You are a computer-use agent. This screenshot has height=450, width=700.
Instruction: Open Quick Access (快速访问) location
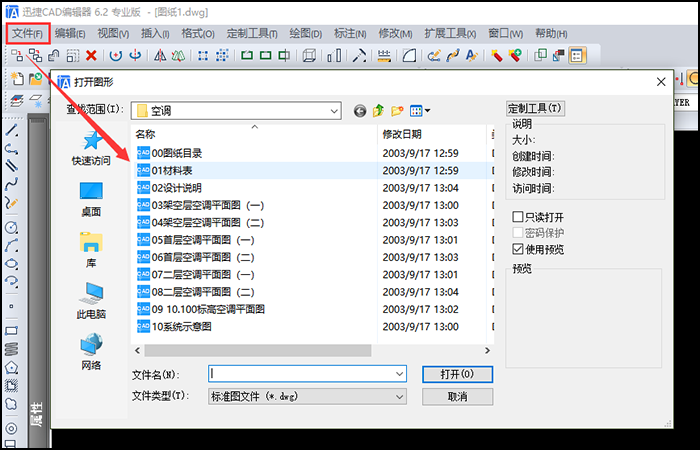91,148
